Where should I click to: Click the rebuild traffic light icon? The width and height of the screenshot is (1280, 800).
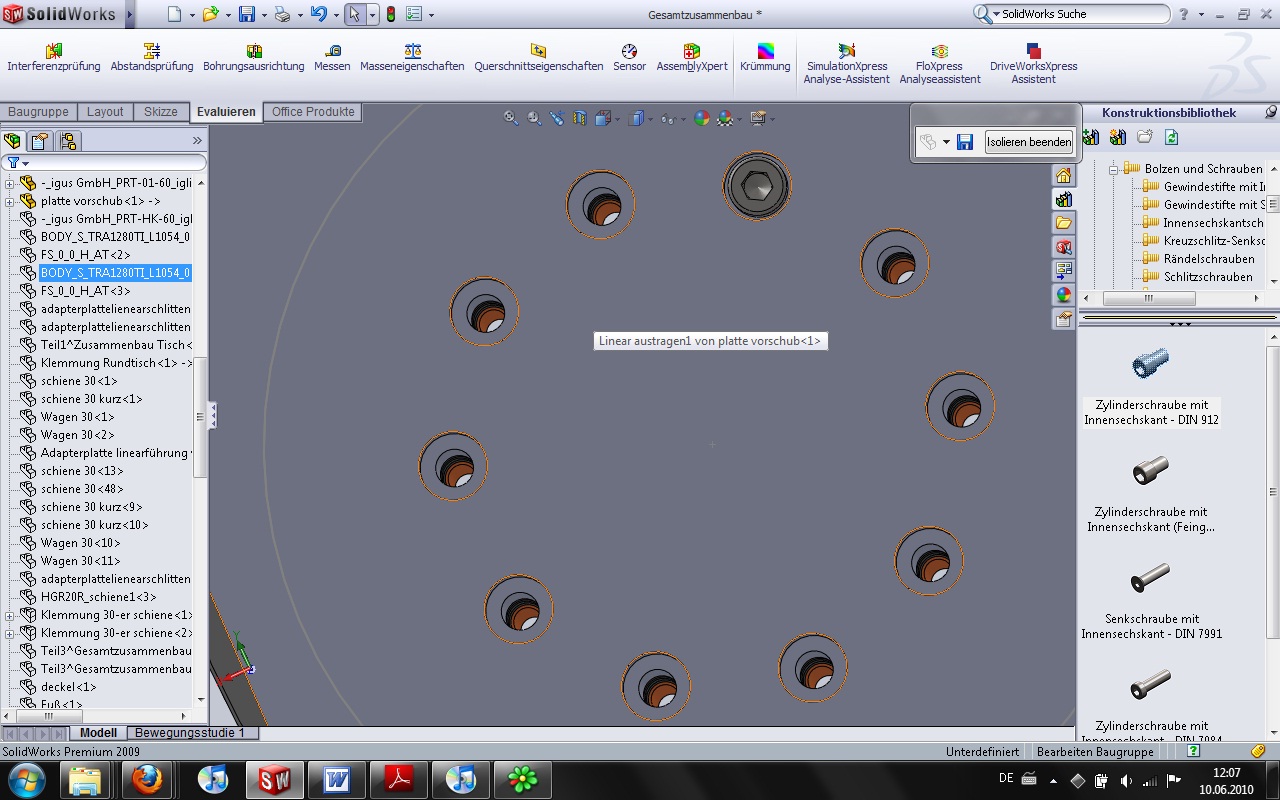coord(391,14)
